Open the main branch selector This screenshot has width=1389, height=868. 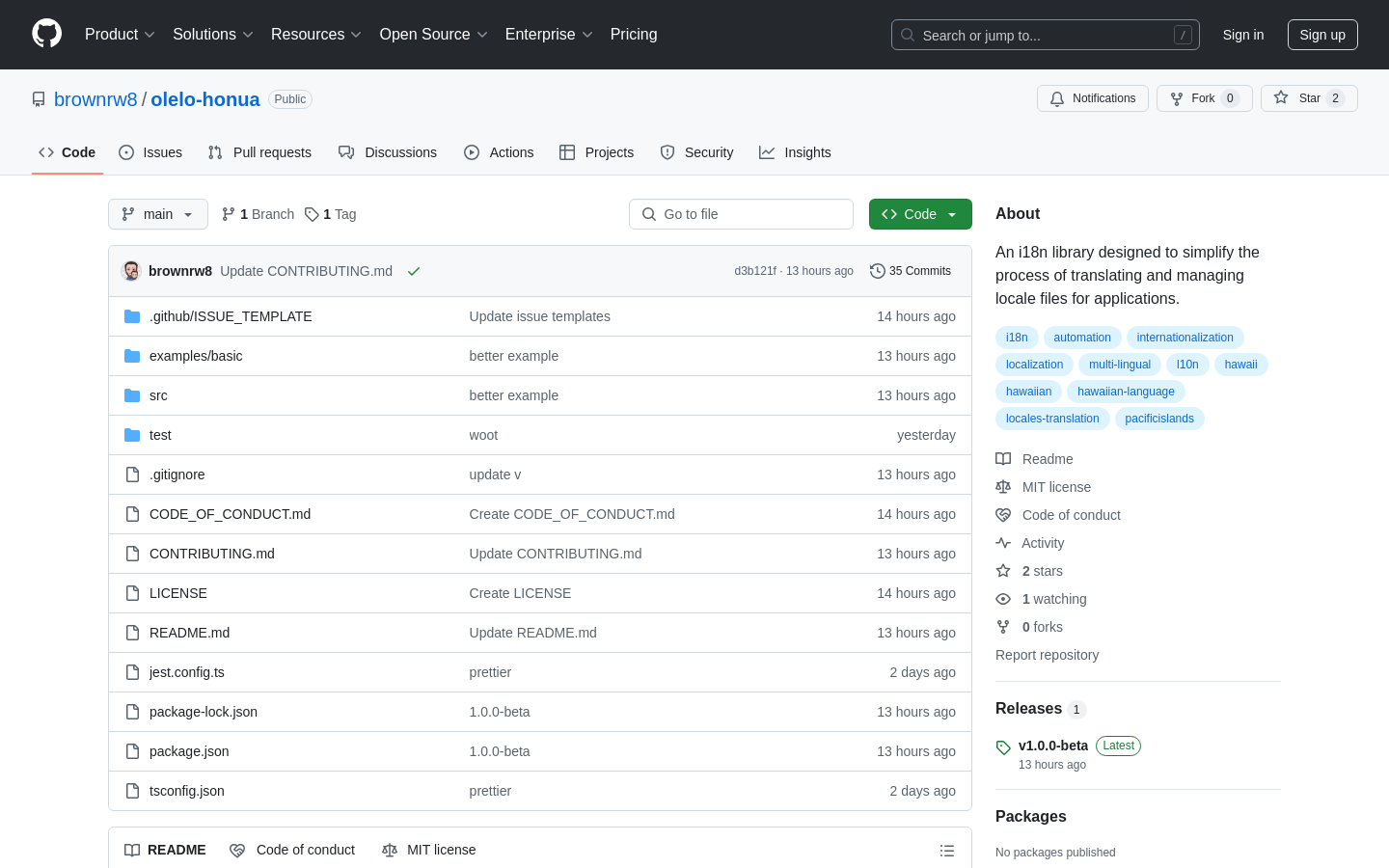(x=158, y=214)
